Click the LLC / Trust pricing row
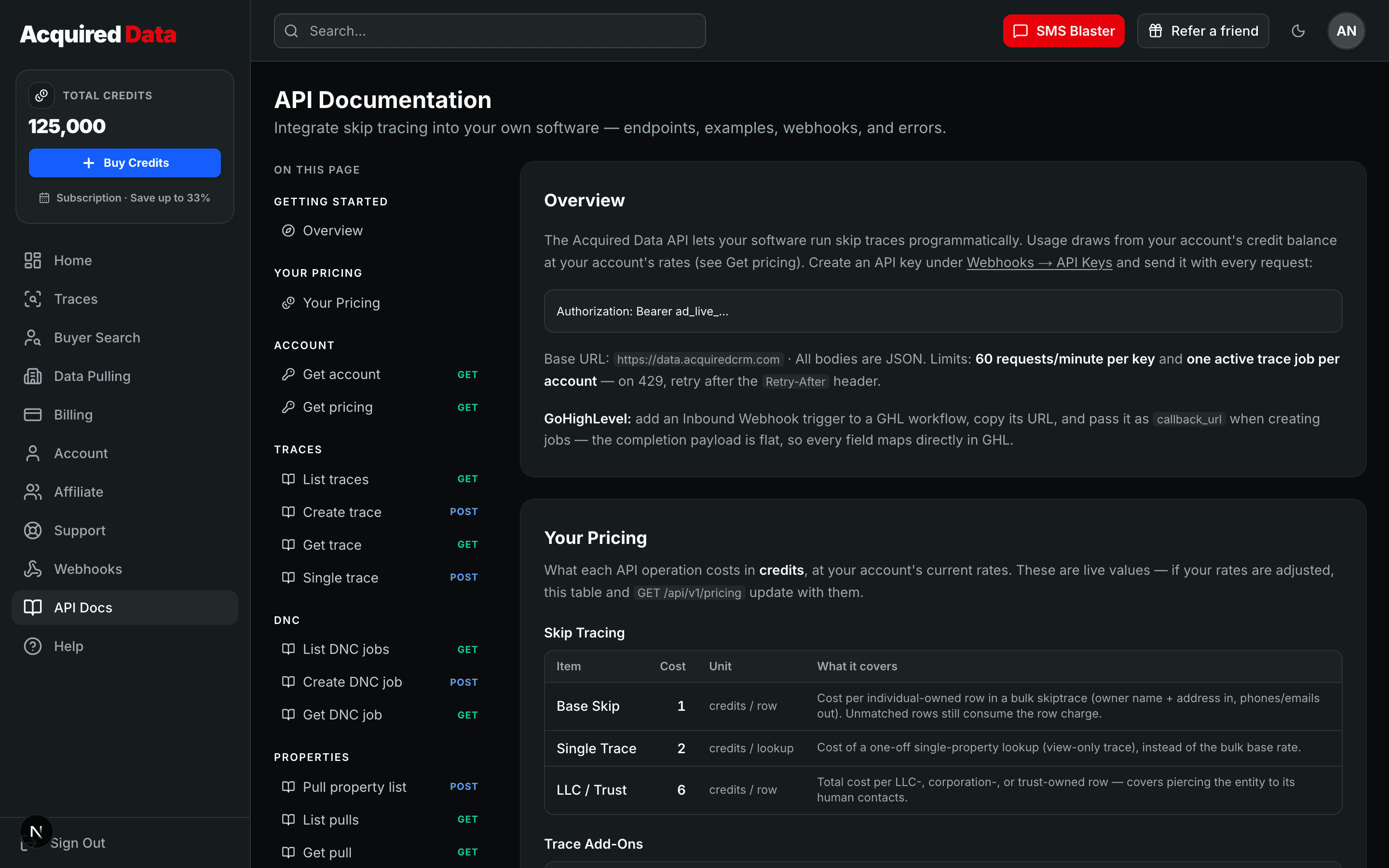The image size is (1389, 868). pyautogui.click(x=942, y=790)
